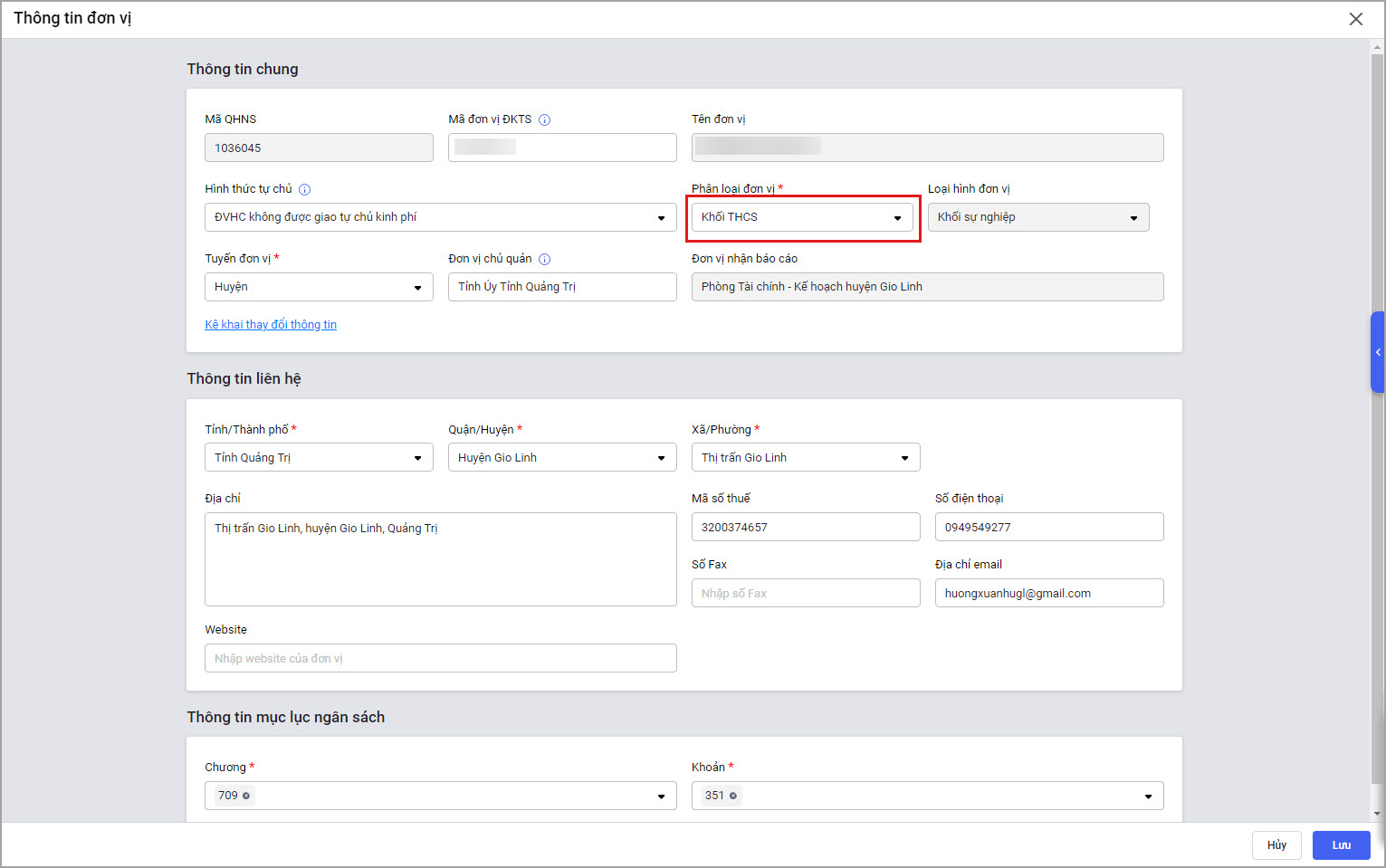Click info icon next to Mã đơn vị ĐKTS
Viewport: 1386px width, 868px height.
[545, 119]
